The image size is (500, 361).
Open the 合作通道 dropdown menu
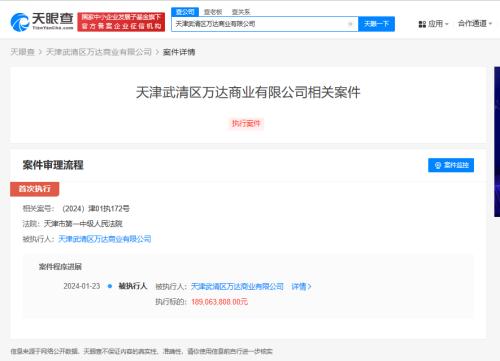[x=475, y=23]
